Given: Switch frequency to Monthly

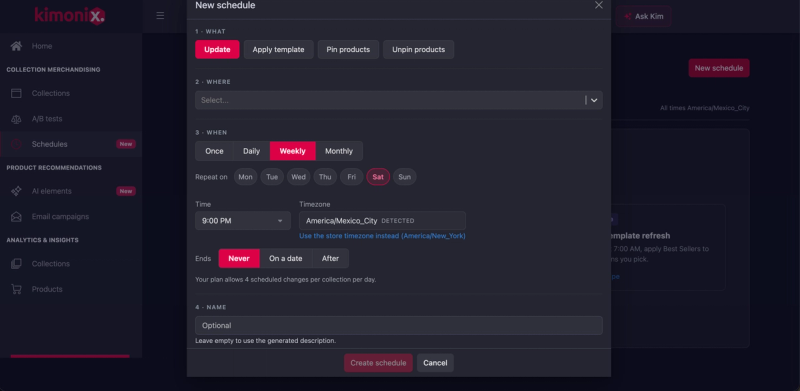Looking at the screenshot, I should pos(339,151).
